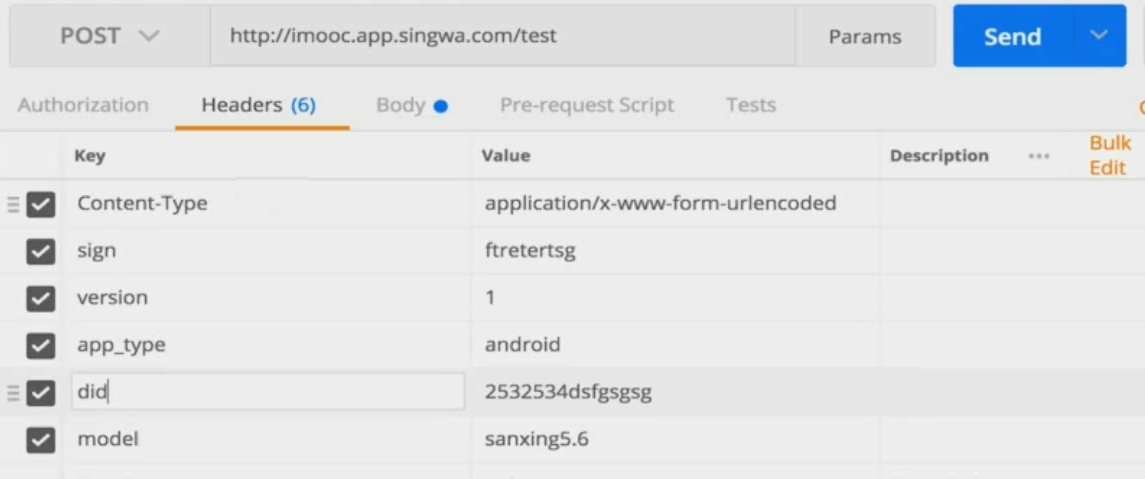The height and width of the screenshot is (479, 1145).
Task: Click the Params button
Action: [x=865, y=37]
